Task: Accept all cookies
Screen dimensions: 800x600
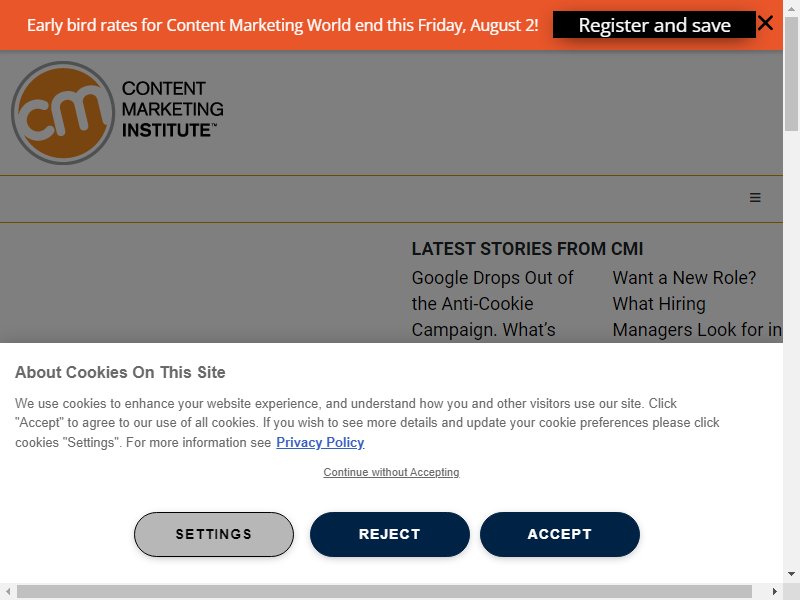Action: (560, 534)
